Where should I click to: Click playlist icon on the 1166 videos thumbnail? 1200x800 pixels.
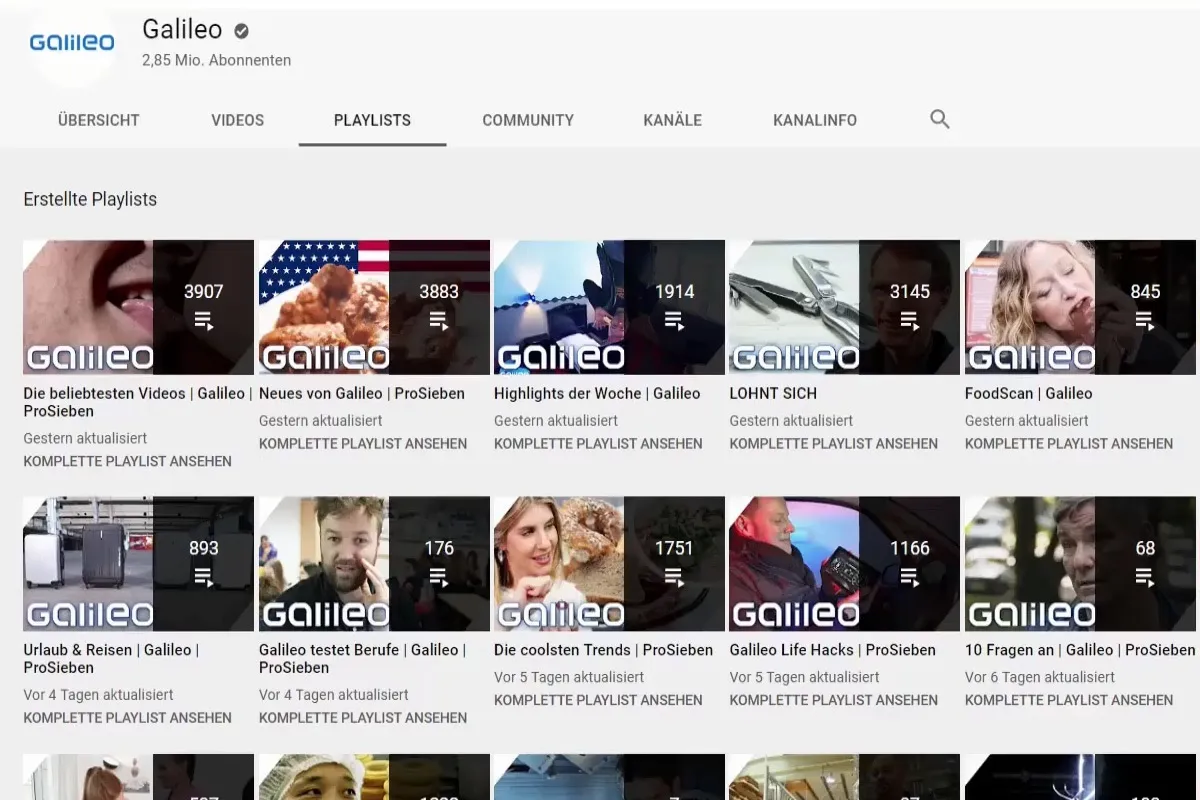909,577
